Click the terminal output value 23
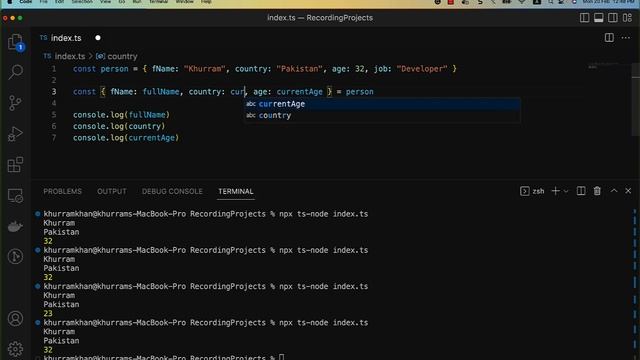Screen dimensions: 640x360 click(x=48, y=313)
